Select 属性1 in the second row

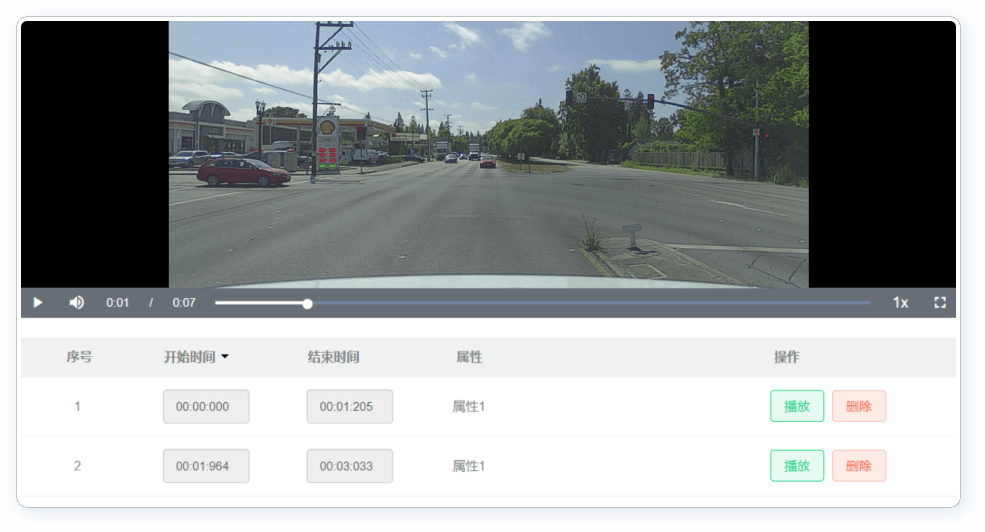pos(469,466)
